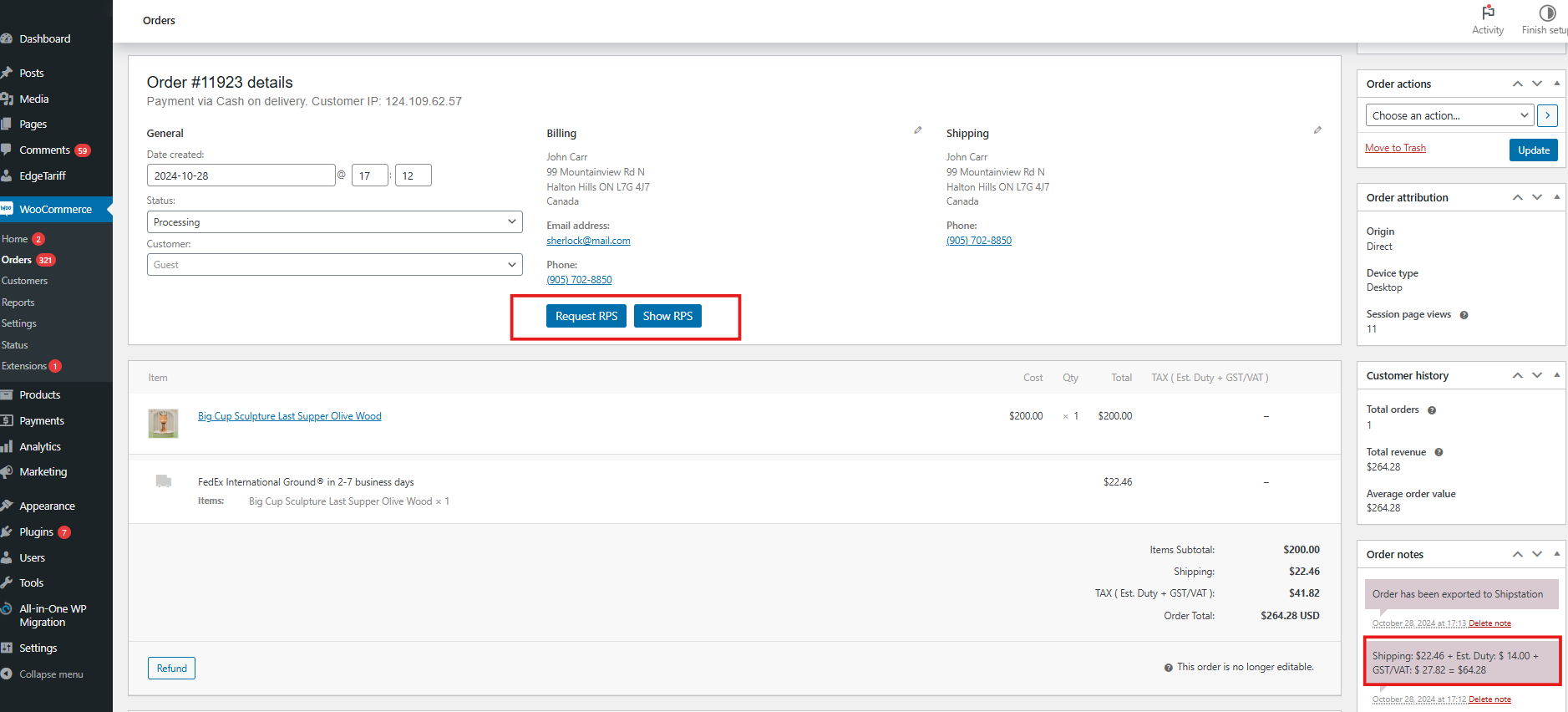Click the WooCommerce Settings submenu item
Viewport: 1568px width, 712px height.
[x=19, y=323]
